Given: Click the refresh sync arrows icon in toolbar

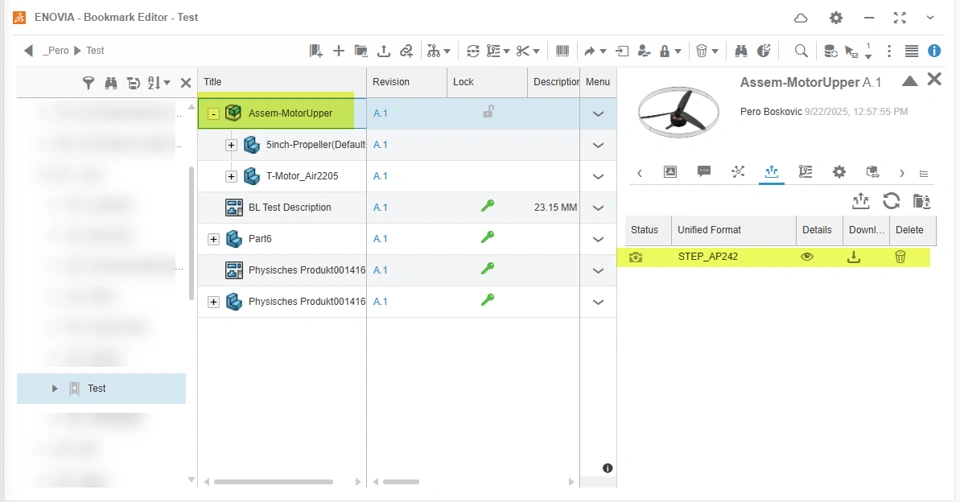Looking at the screenshot, I should (x=473, y=51).
